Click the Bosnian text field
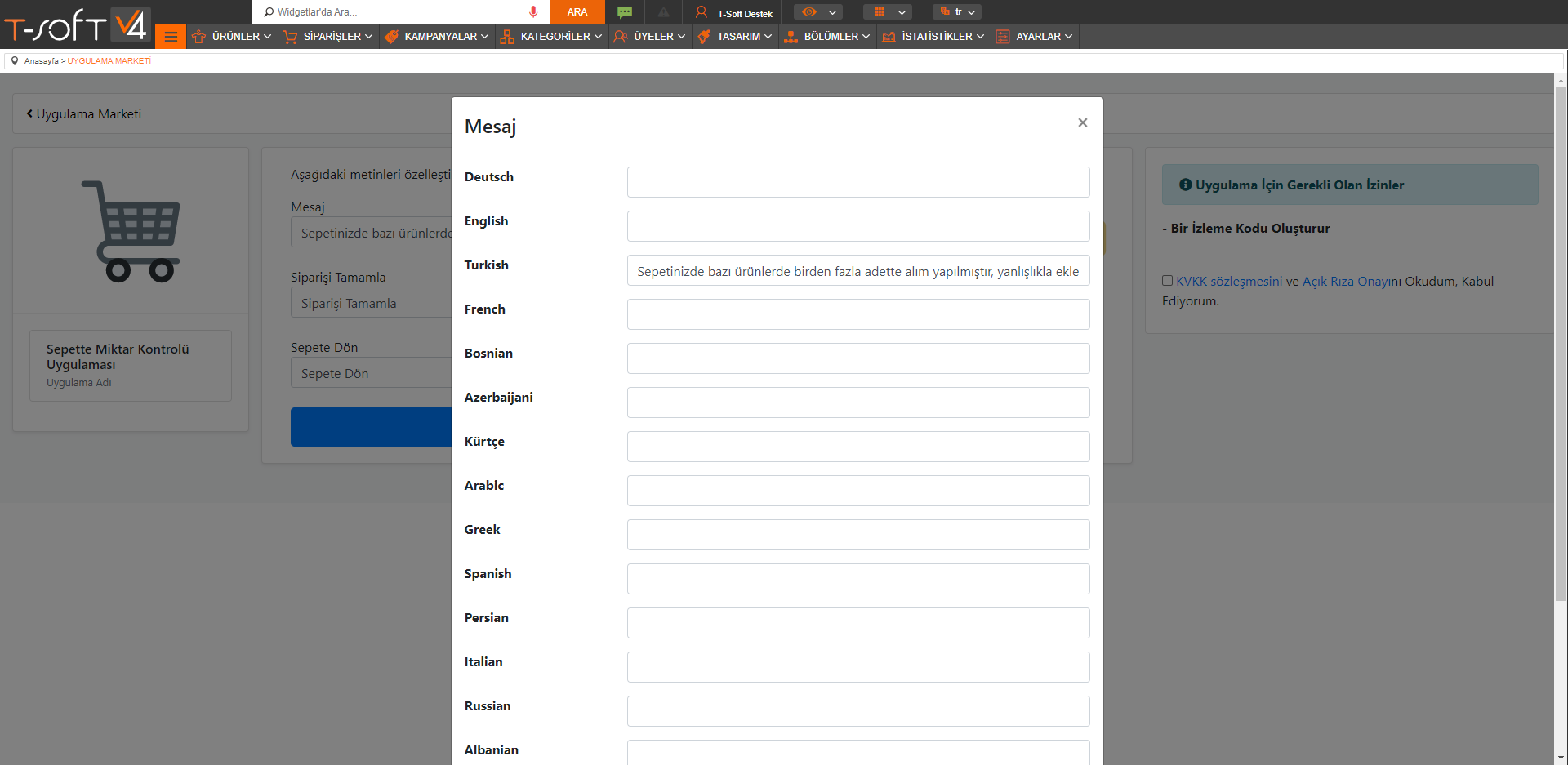Screen dimensions: 1568x765 pos(858,358)
